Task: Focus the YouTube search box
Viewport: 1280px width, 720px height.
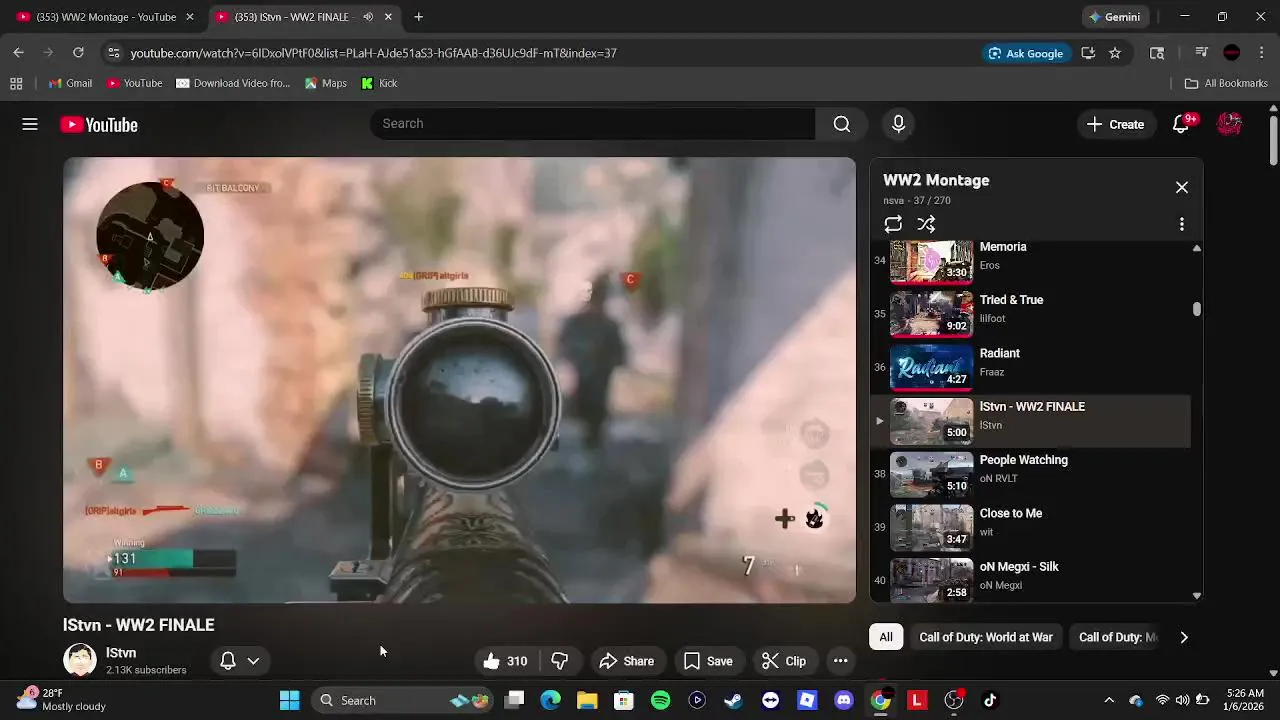Action: [592, 124]
